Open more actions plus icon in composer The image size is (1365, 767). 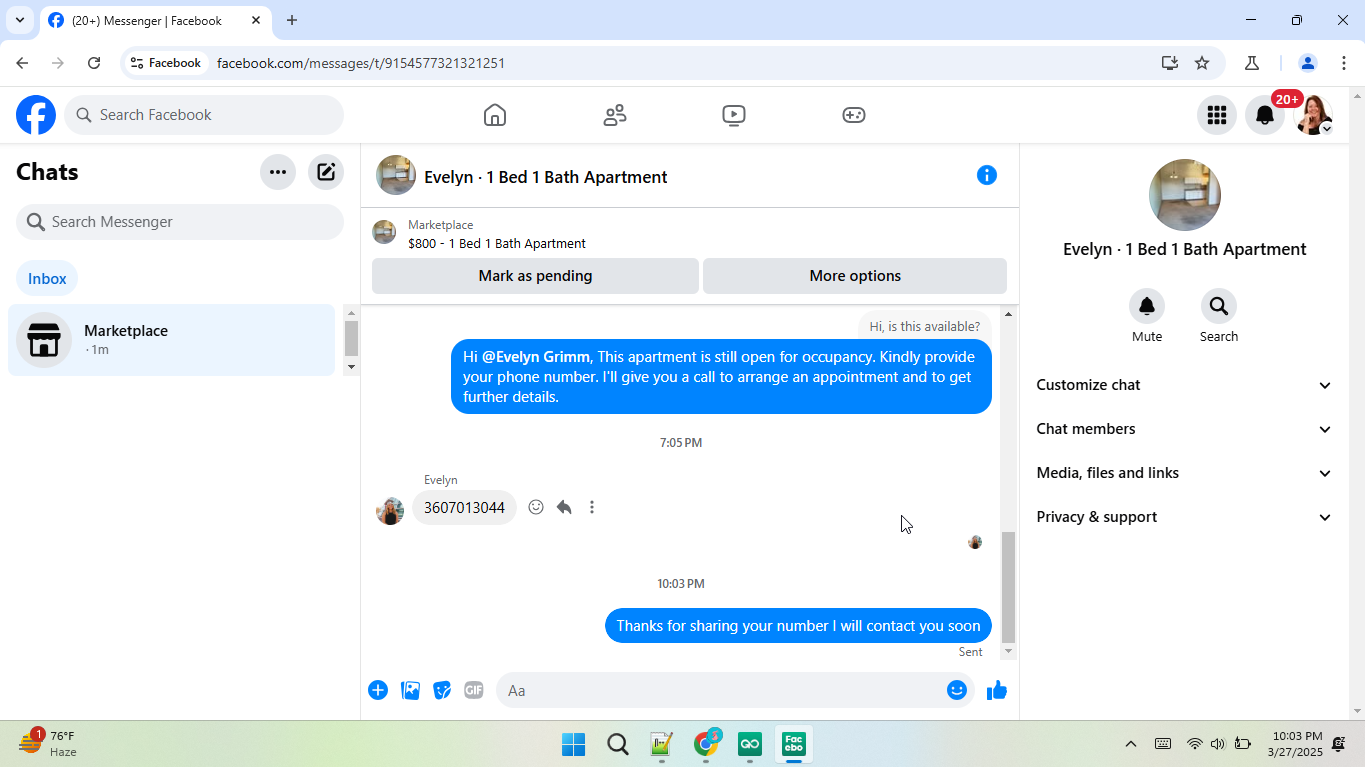pos(378,690)
